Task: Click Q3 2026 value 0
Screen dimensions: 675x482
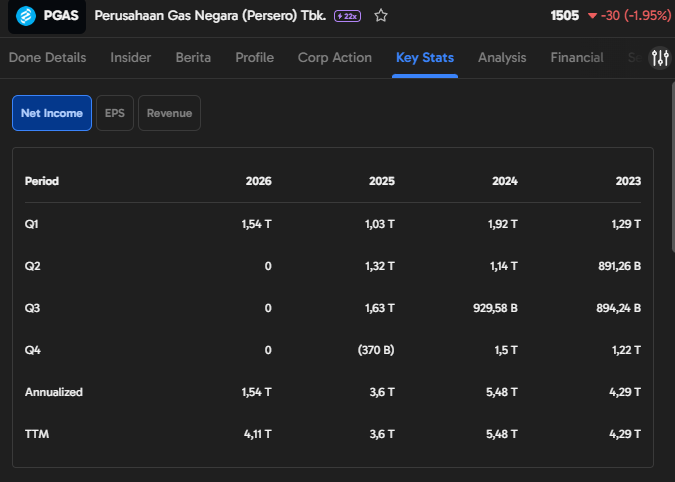Action: click(x=268, y=308)
